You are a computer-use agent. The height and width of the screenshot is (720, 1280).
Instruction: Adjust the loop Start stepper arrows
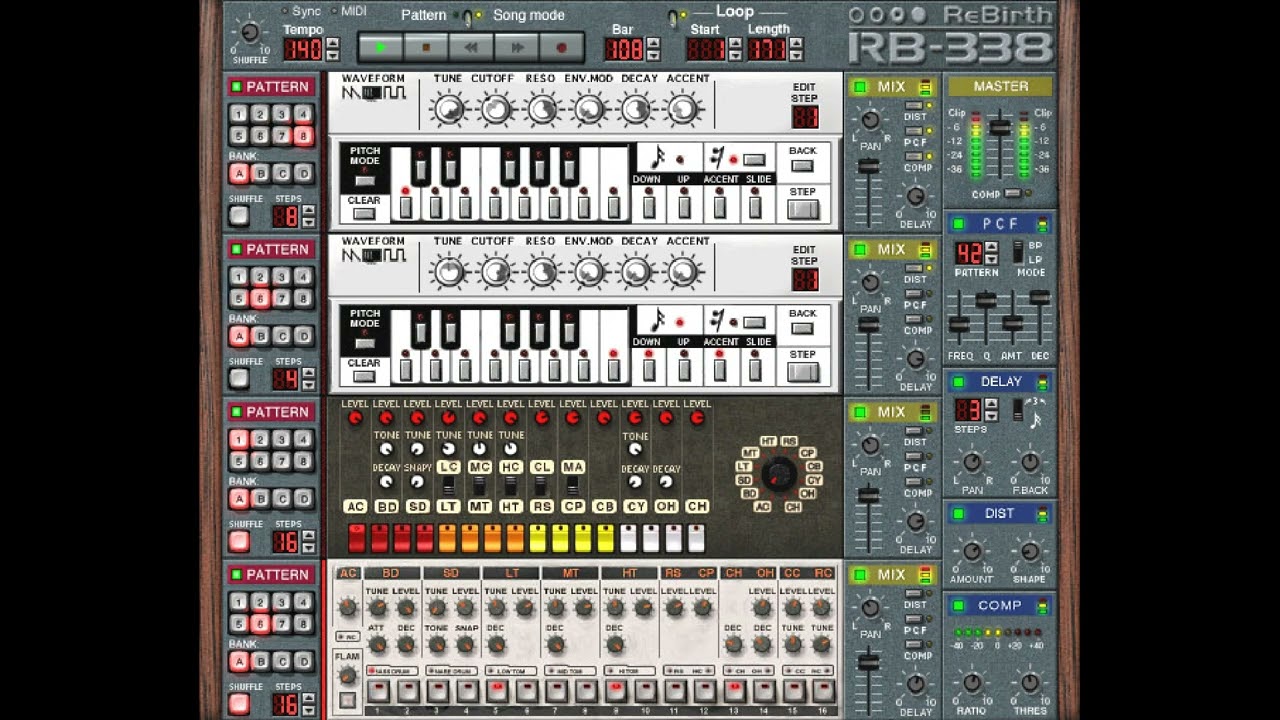tap(735, 49)
